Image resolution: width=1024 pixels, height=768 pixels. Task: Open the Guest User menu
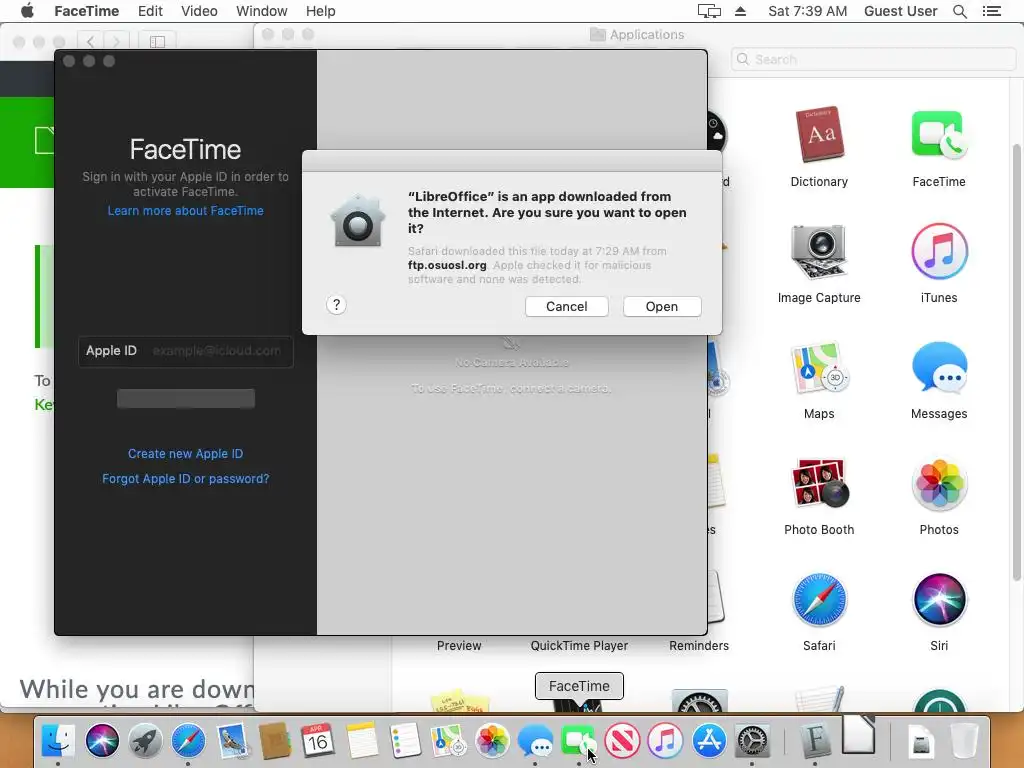(901, 11)
